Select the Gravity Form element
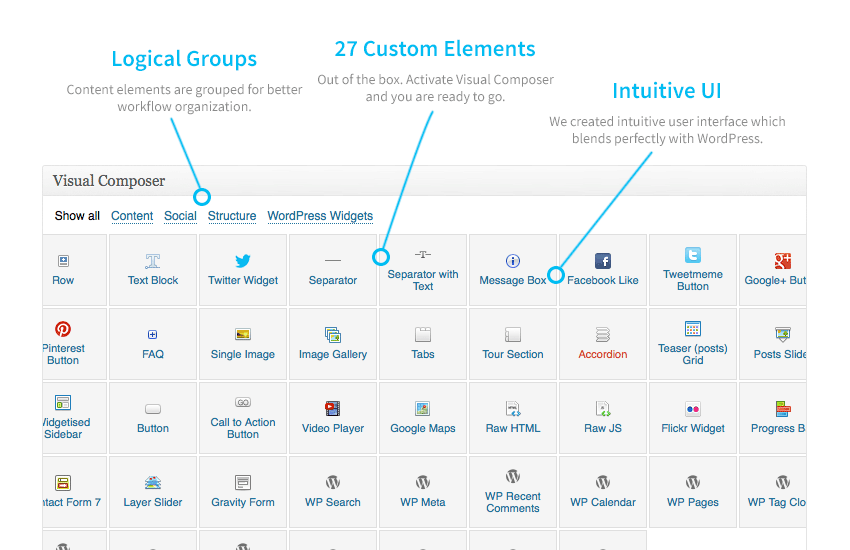Screen dimensions: 850x550 pyautogui.click(x=243, y=492)
